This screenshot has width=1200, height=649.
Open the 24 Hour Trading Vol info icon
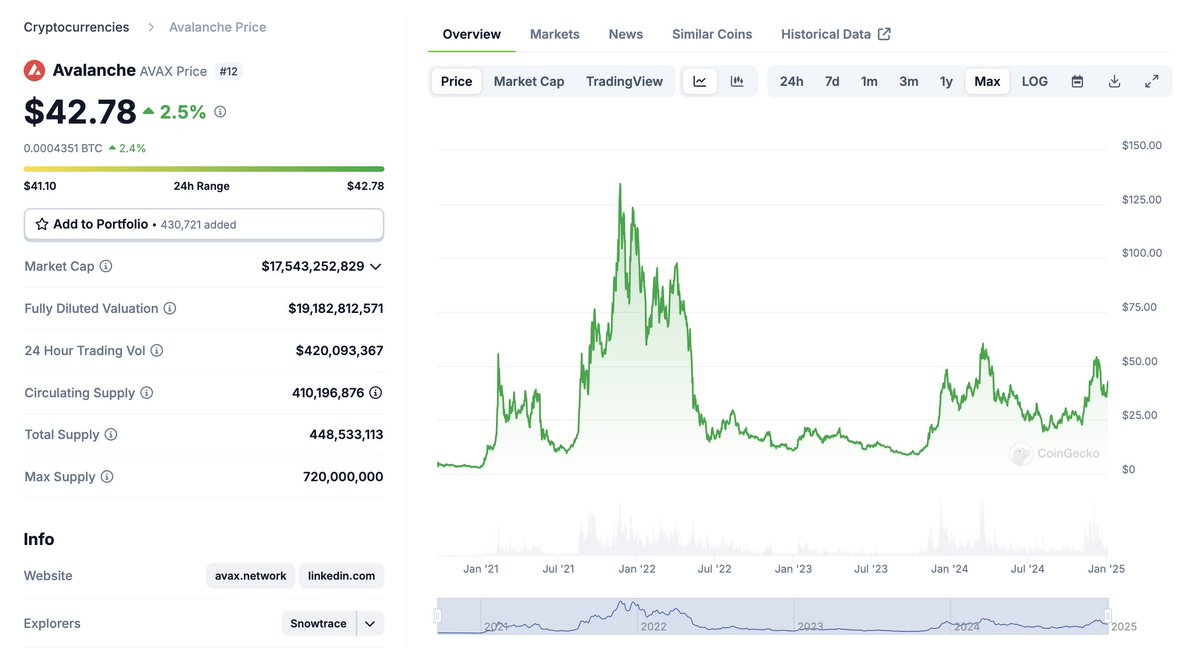157,350
